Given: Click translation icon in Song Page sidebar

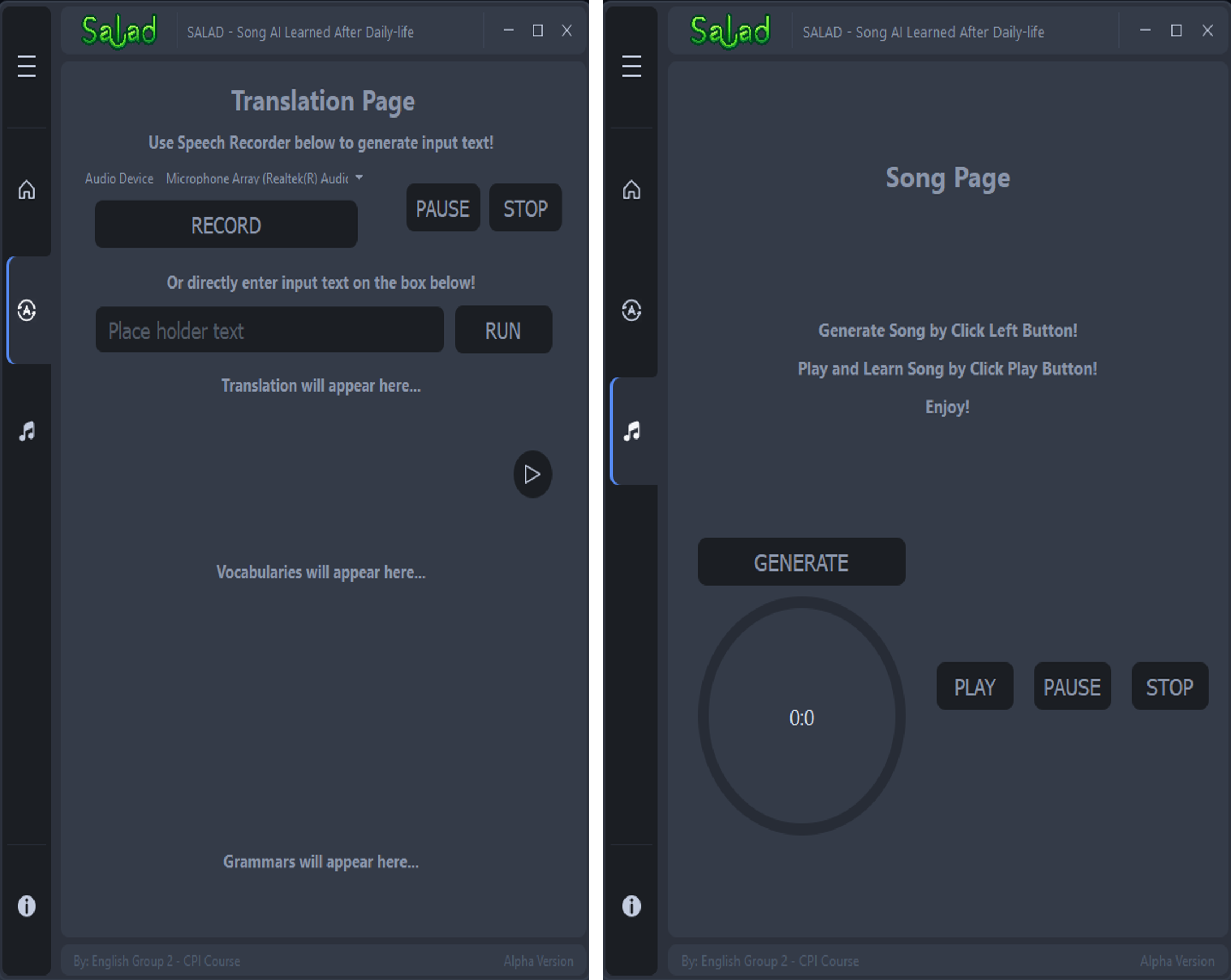Looking at the screenshot, I should click(631, 310).
